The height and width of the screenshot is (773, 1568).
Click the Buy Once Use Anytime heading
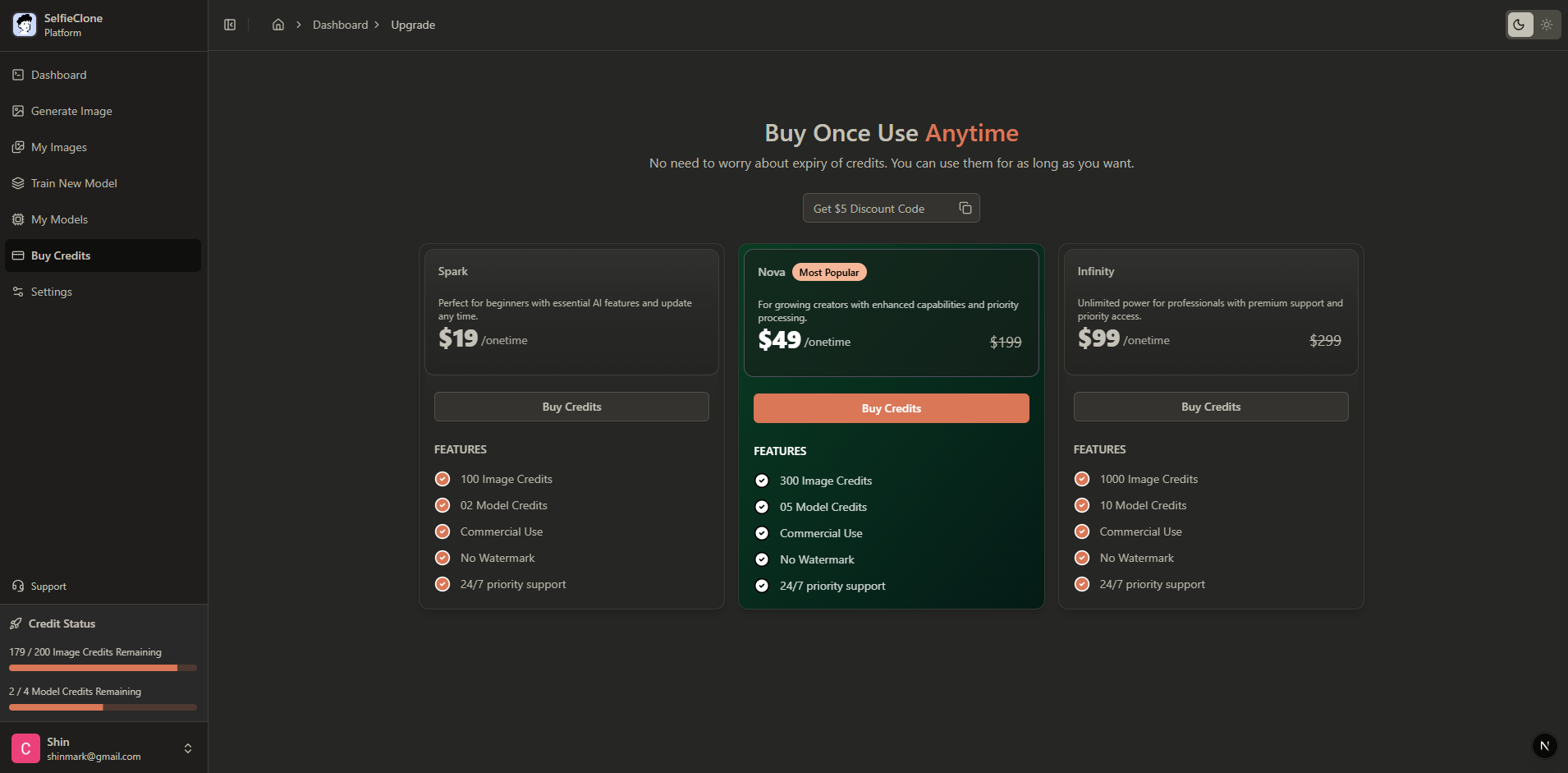point(891,133)
